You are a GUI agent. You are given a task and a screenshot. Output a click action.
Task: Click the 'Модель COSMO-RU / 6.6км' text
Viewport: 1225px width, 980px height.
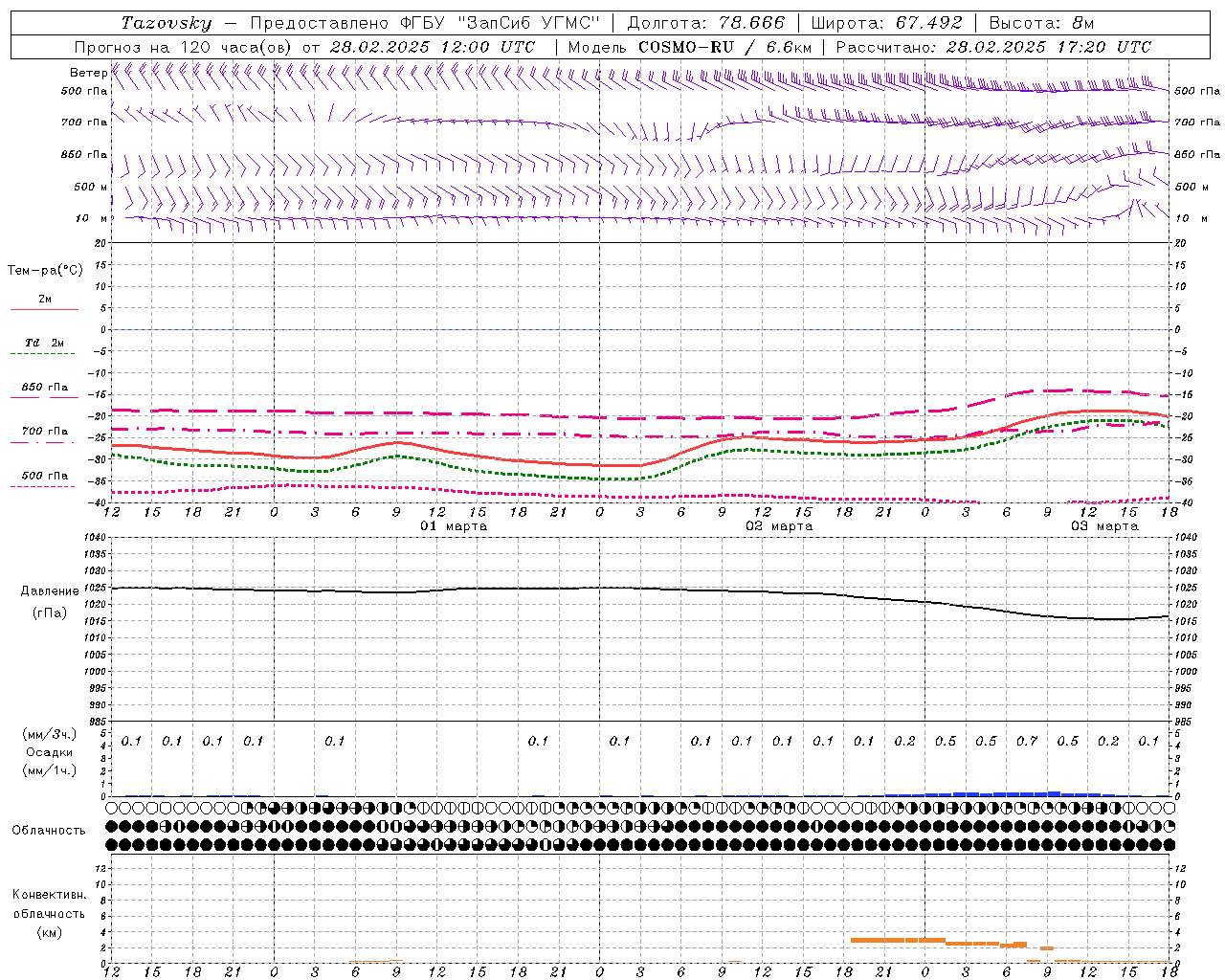[x=690, y=47]
